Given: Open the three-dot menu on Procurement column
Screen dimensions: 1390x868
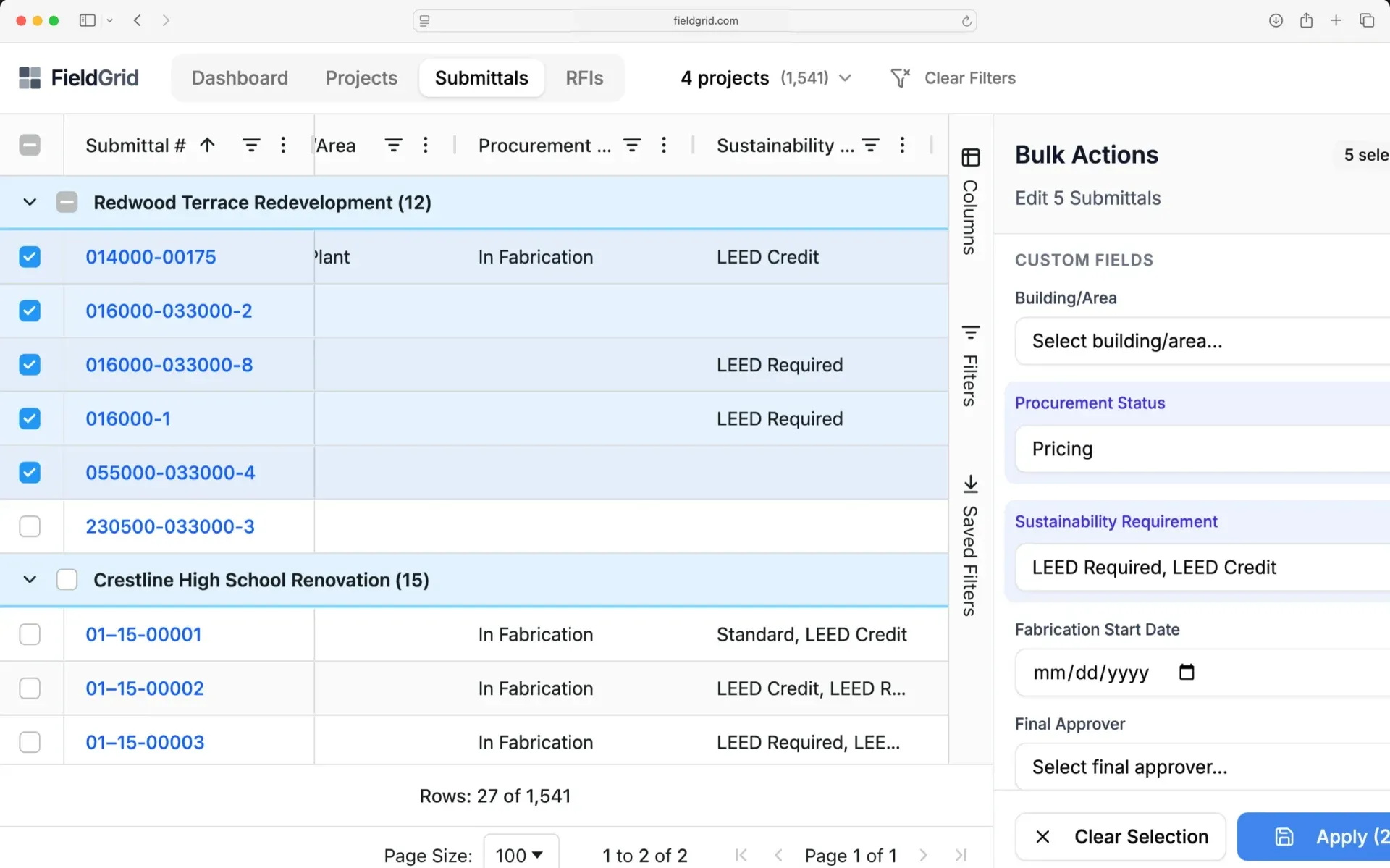Looking at the screenshot, I should (x=664, y=145).
